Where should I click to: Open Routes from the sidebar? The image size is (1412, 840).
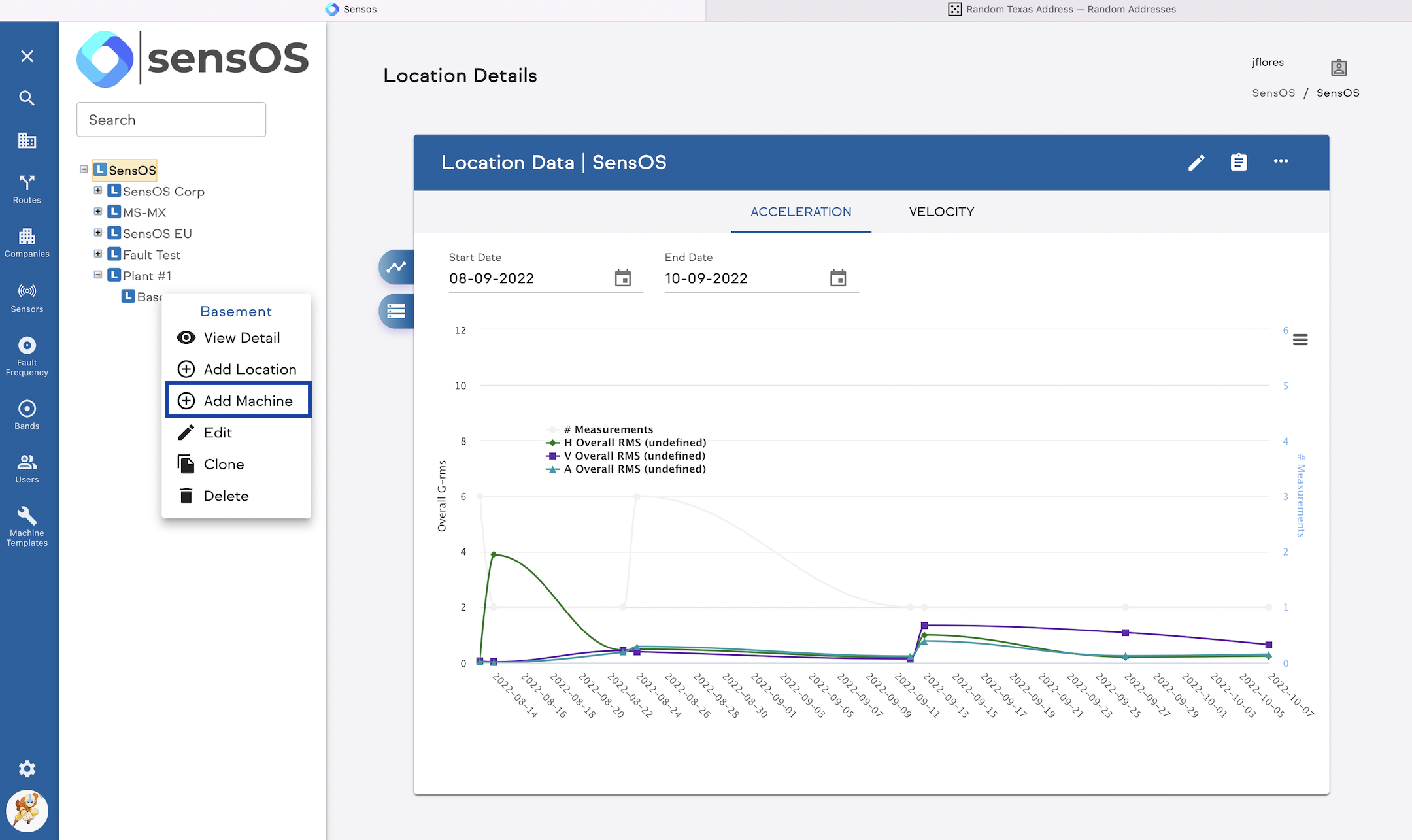(x=27, y=190)
